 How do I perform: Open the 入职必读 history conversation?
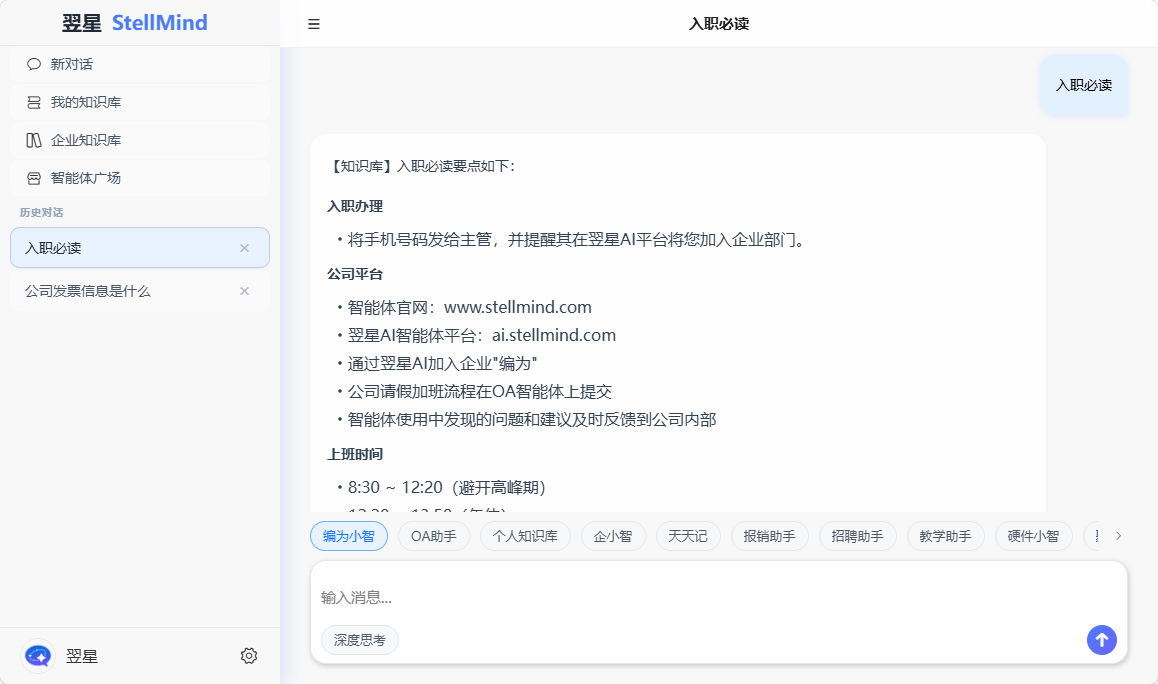pyautogui.click(x=140, y=247)
